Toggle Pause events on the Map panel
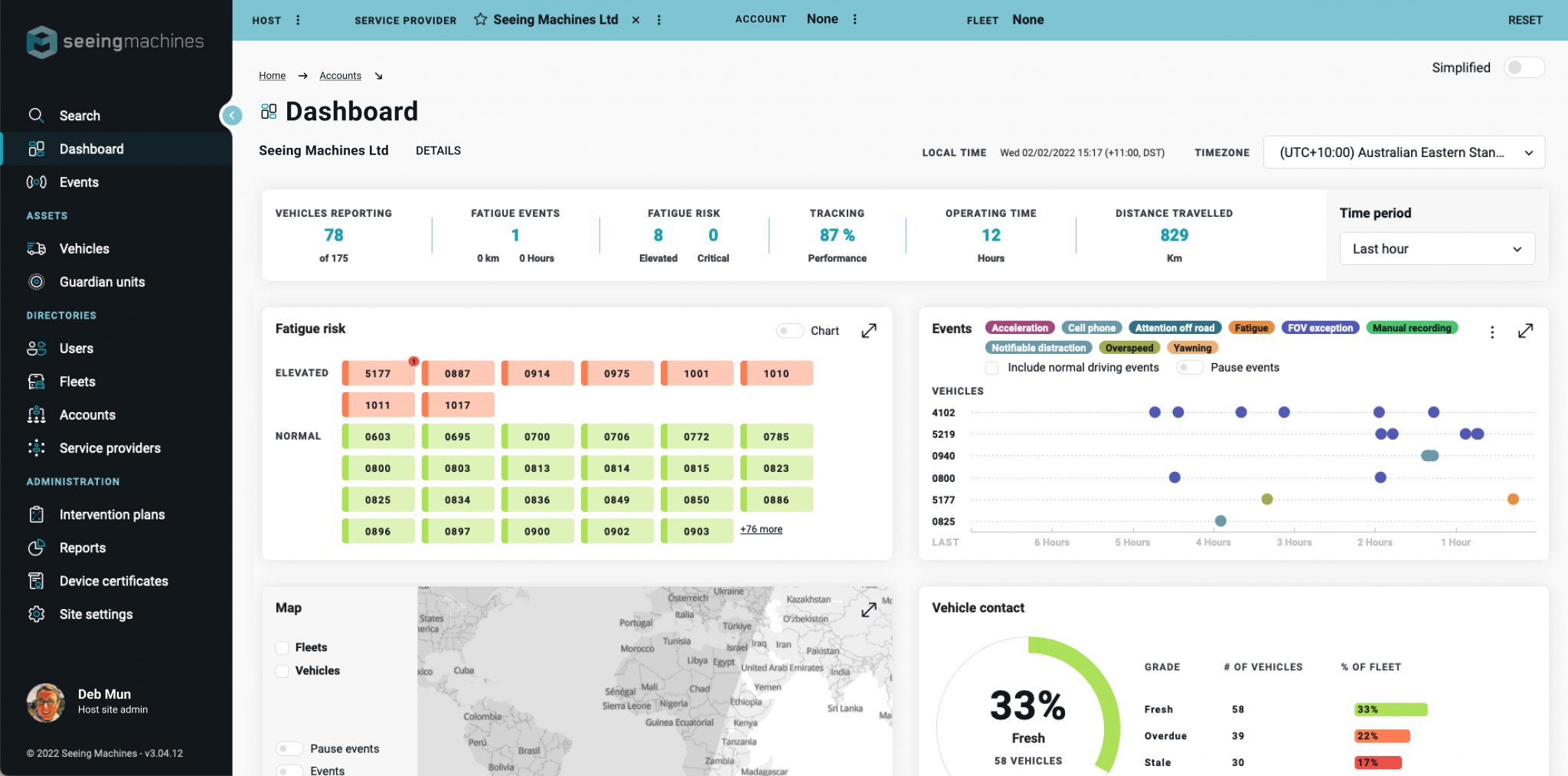The height and width of the screenshot is (776, 1568). point(289,748)
